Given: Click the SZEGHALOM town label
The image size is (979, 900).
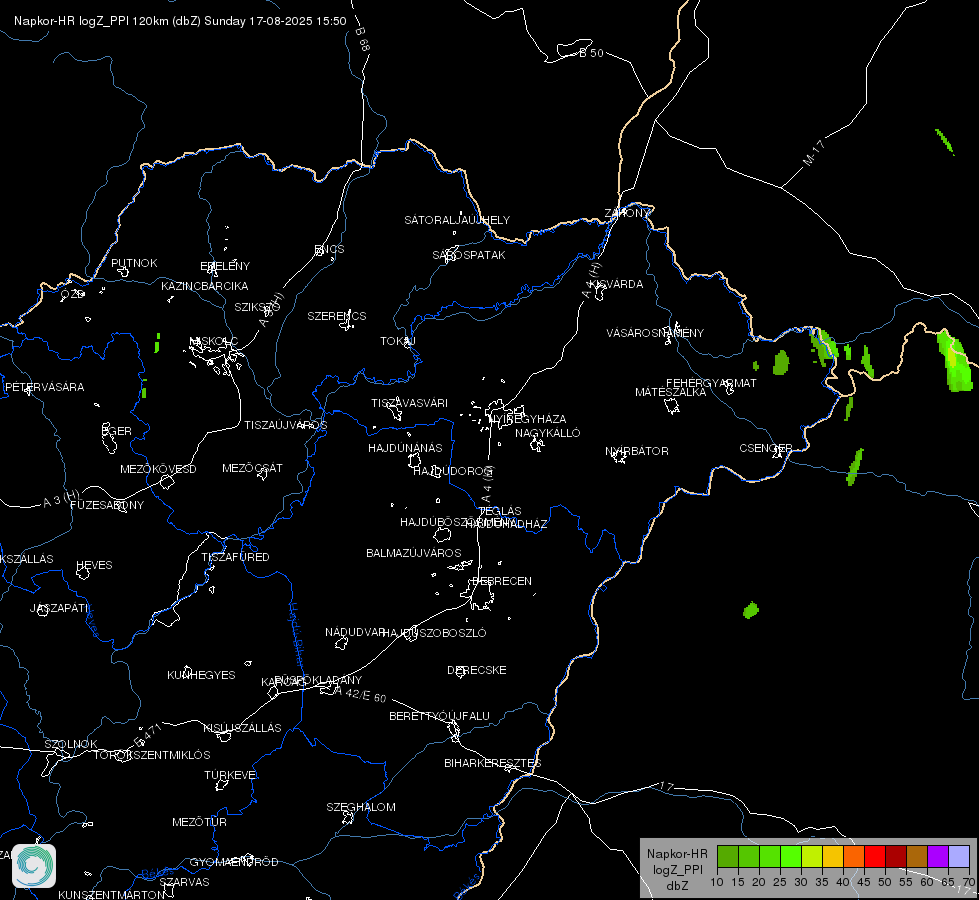Looking at the screenshot, I should point(361,807).
